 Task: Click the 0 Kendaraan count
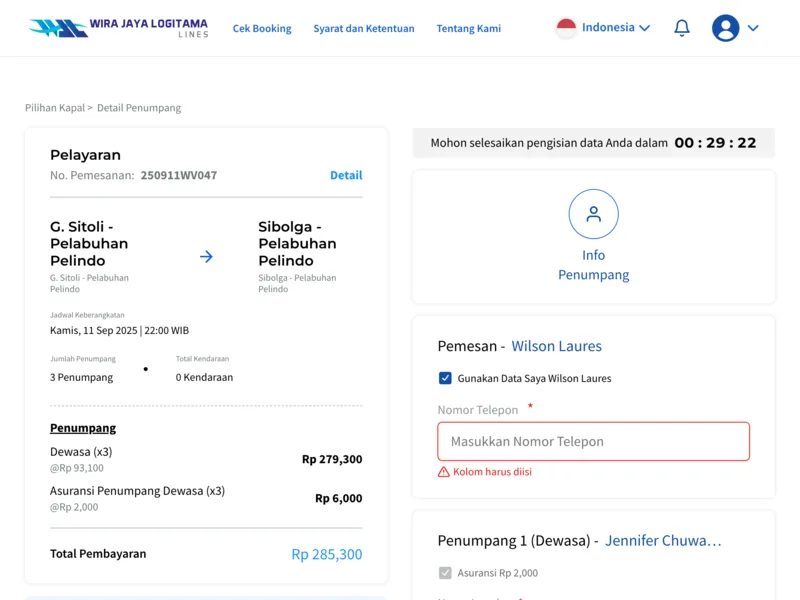pos(204,378)
